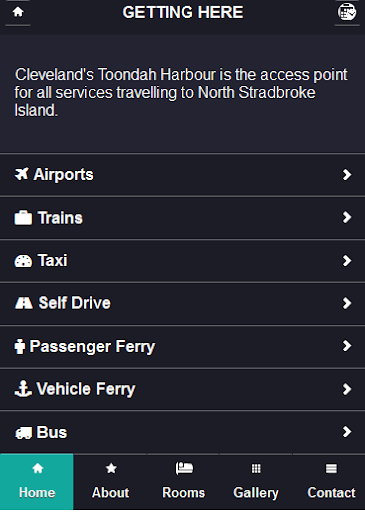365x512 pixels.
Task: Click the road icon beside Self Drive
Action: [23, 303]
